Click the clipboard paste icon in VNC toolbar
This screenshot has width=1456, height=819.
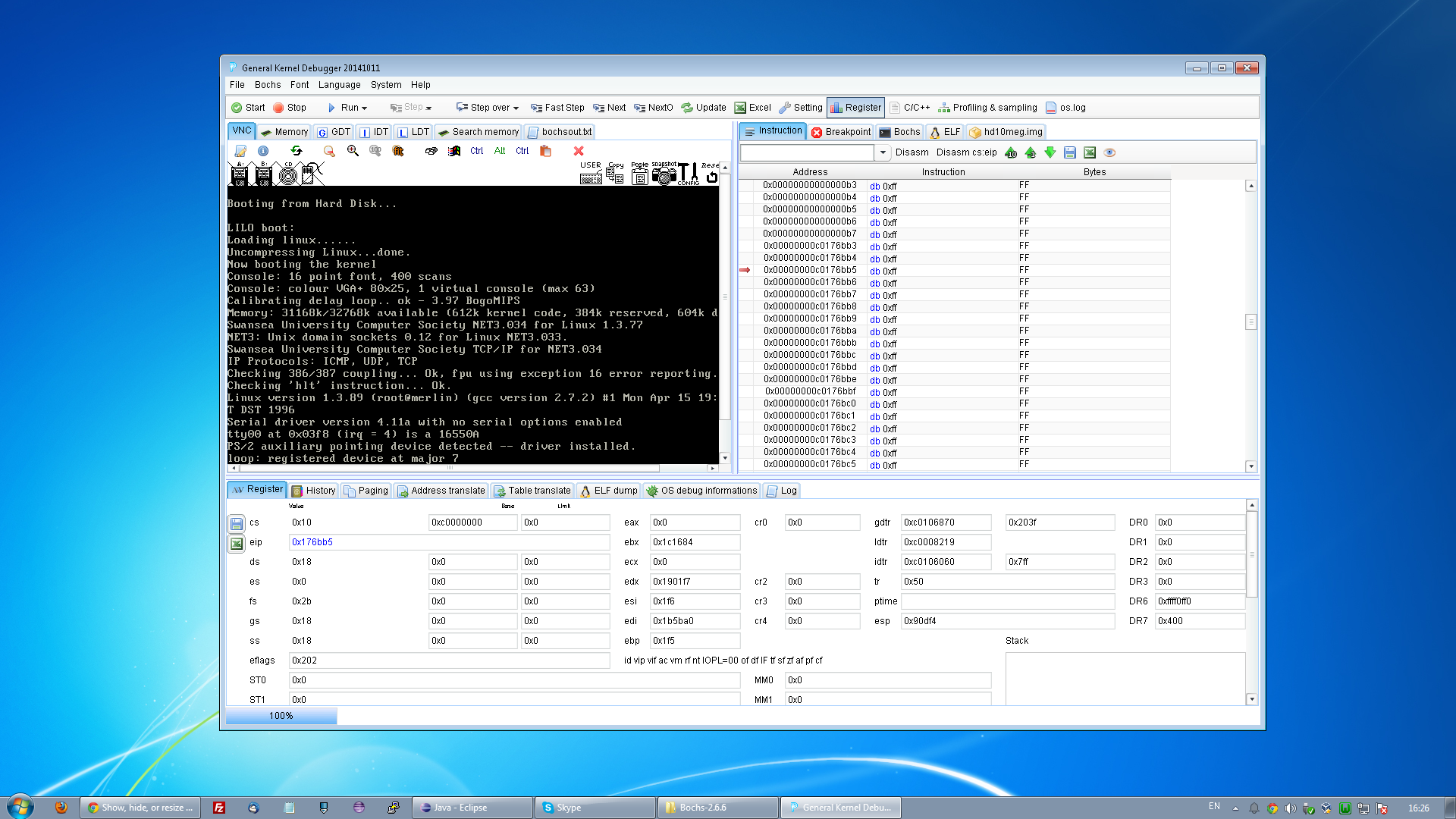(x=545, y=151)
